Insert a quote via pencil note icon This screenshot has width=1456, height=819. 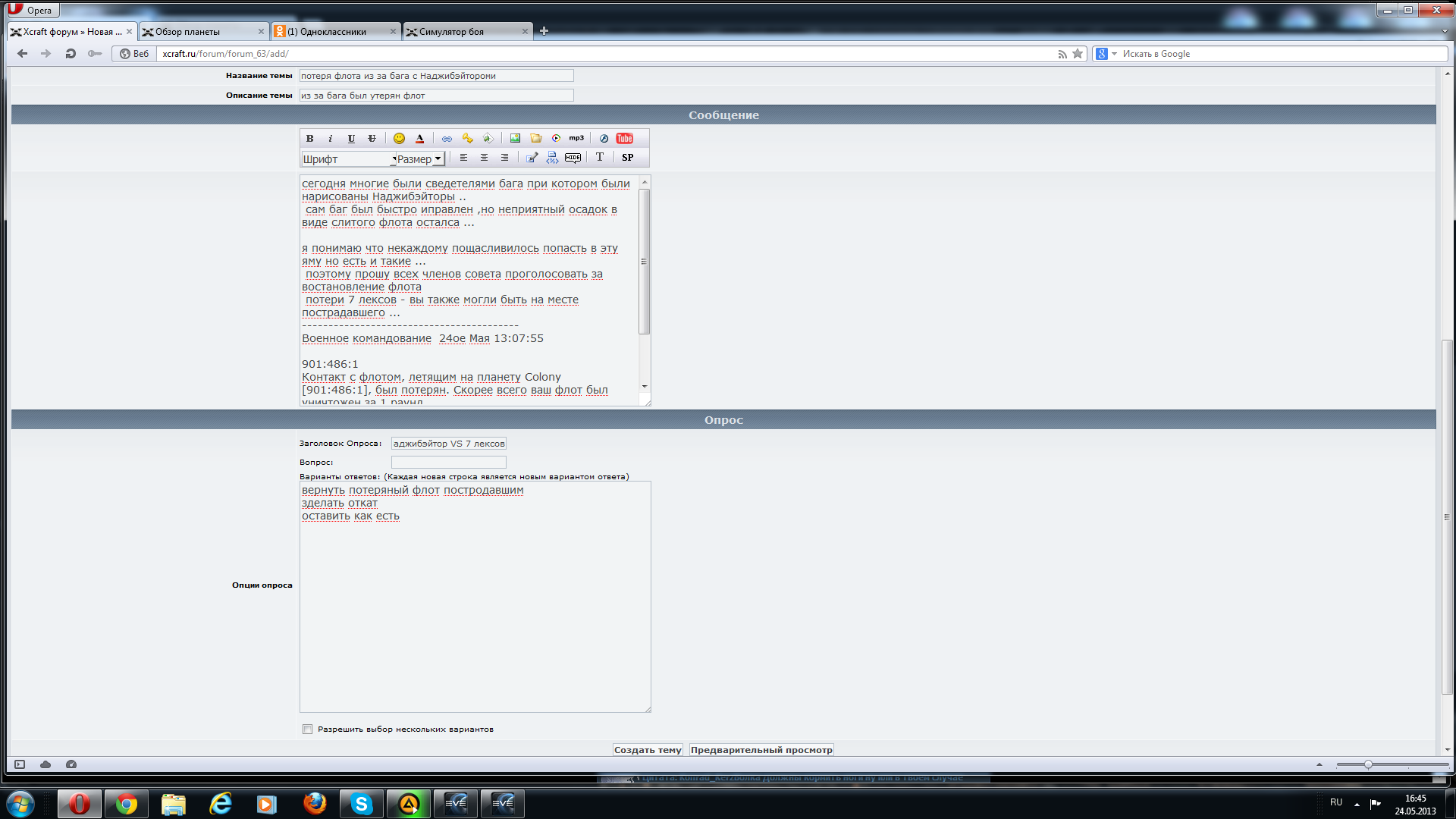pos(532,158)
